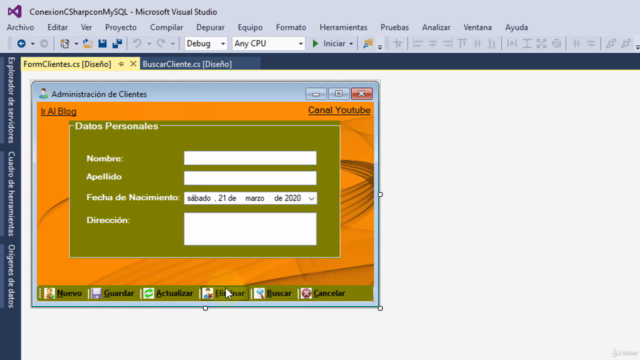Click the Send to Back icon
Image resolution: width=640 pixels, height=360 pixels.
[x=626, y=43]
